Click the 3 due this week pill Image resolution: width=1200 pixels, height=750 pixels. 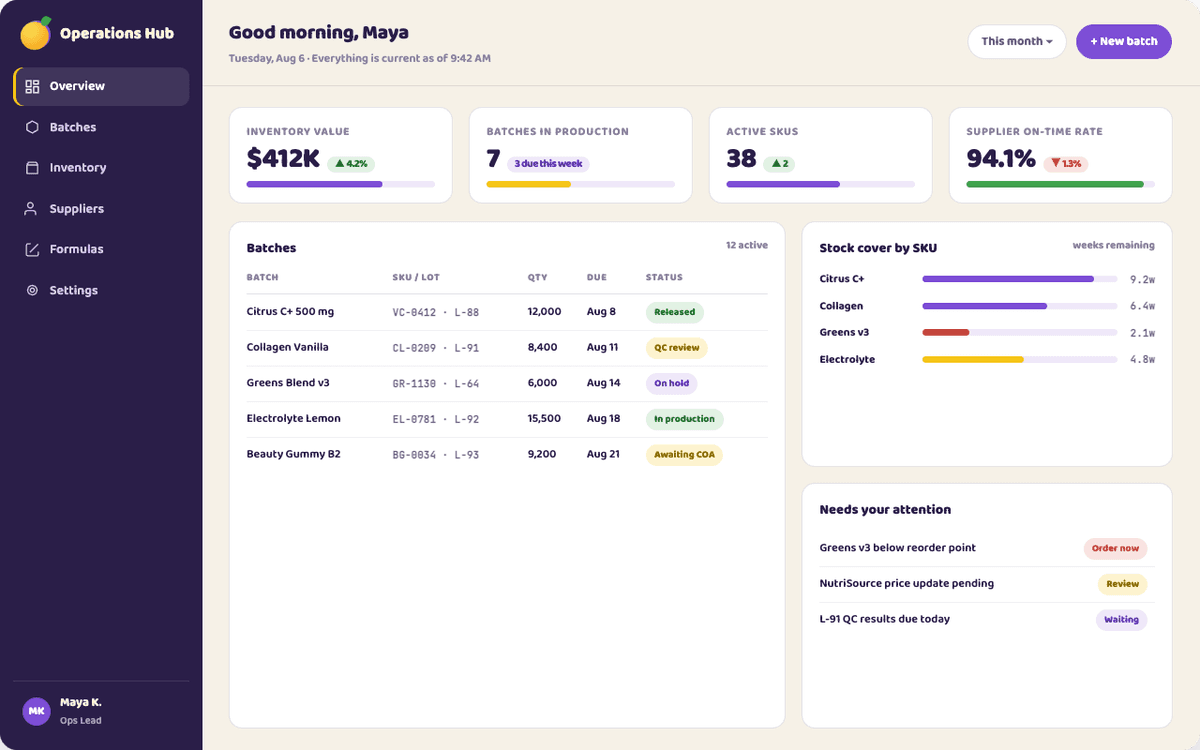548,164
